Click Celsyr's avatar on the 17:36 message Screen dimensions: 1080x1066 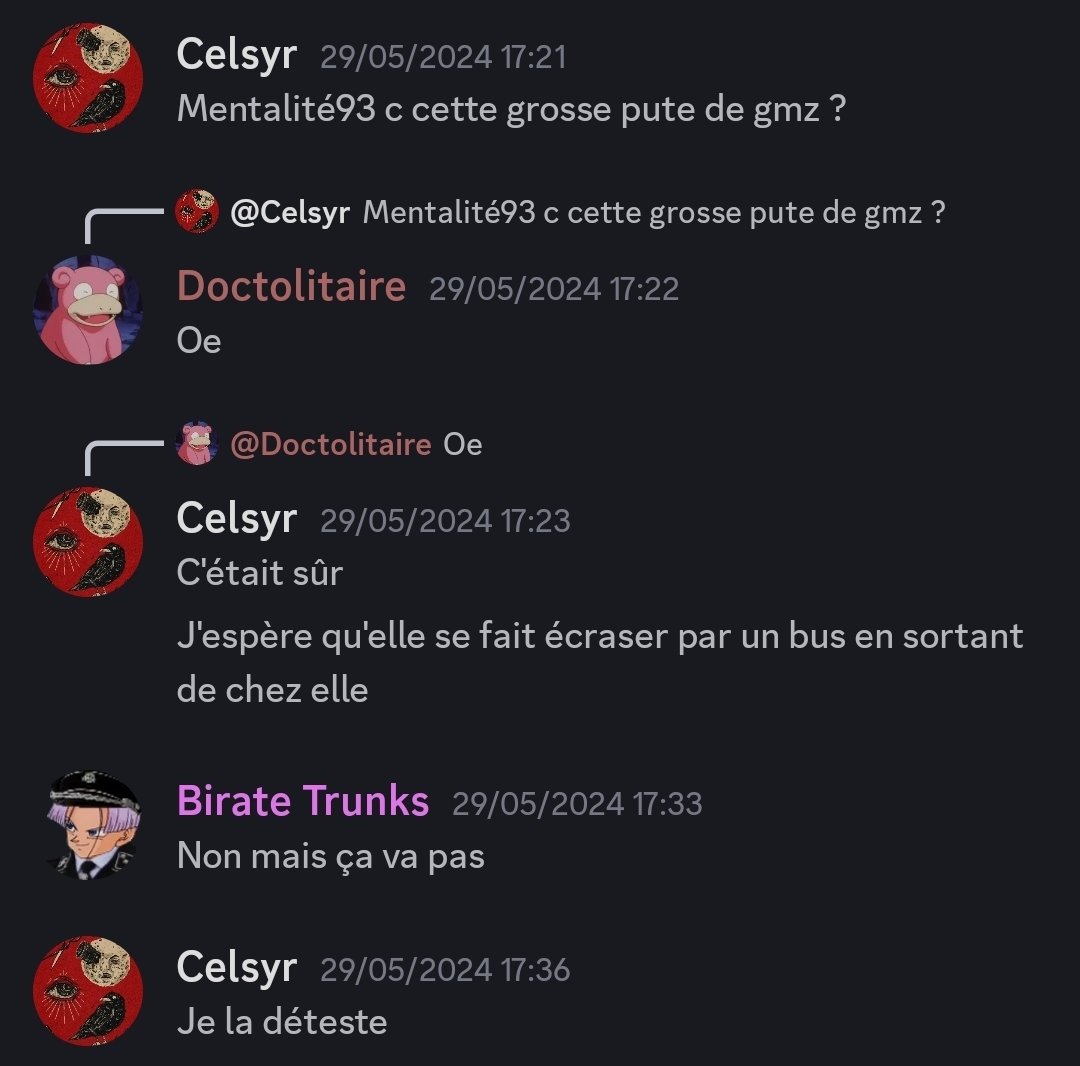click(88, 990)
